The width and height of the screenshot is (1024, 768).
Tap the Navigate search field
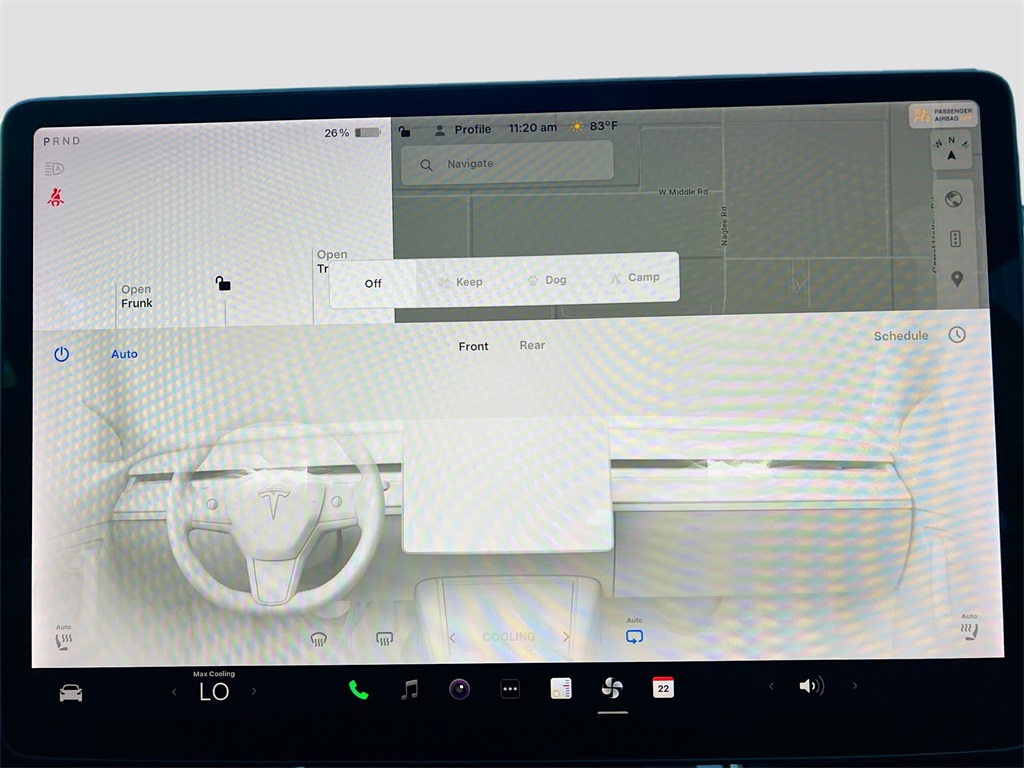[x=507, y=163]
